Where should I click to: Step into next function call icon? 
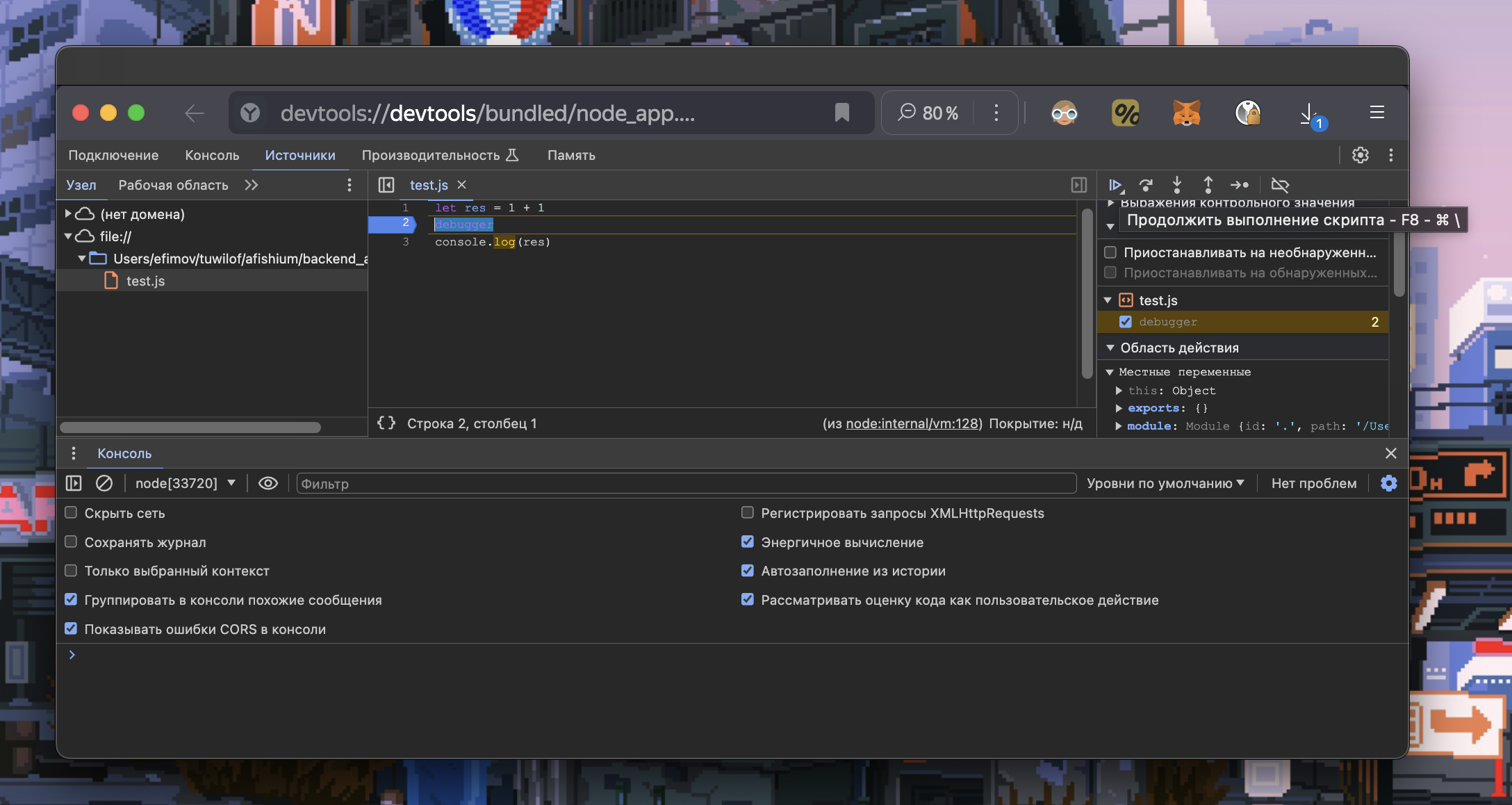[1177, 185]
